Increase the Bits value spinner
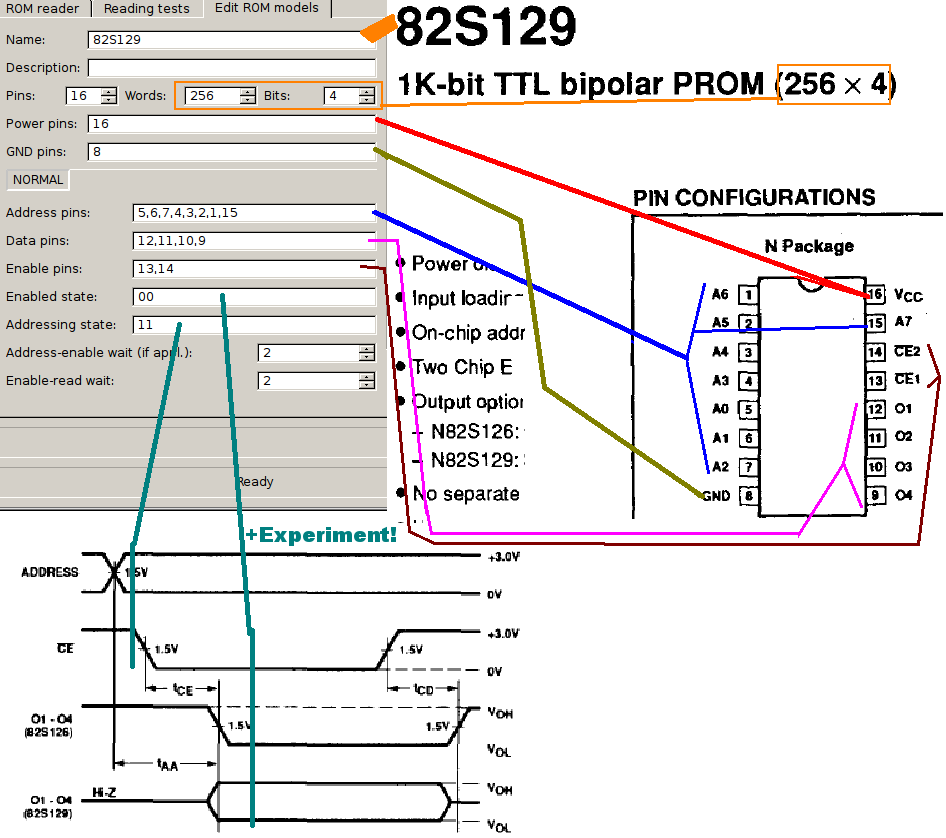Screen dimensions: 946x838 (367, 90)
